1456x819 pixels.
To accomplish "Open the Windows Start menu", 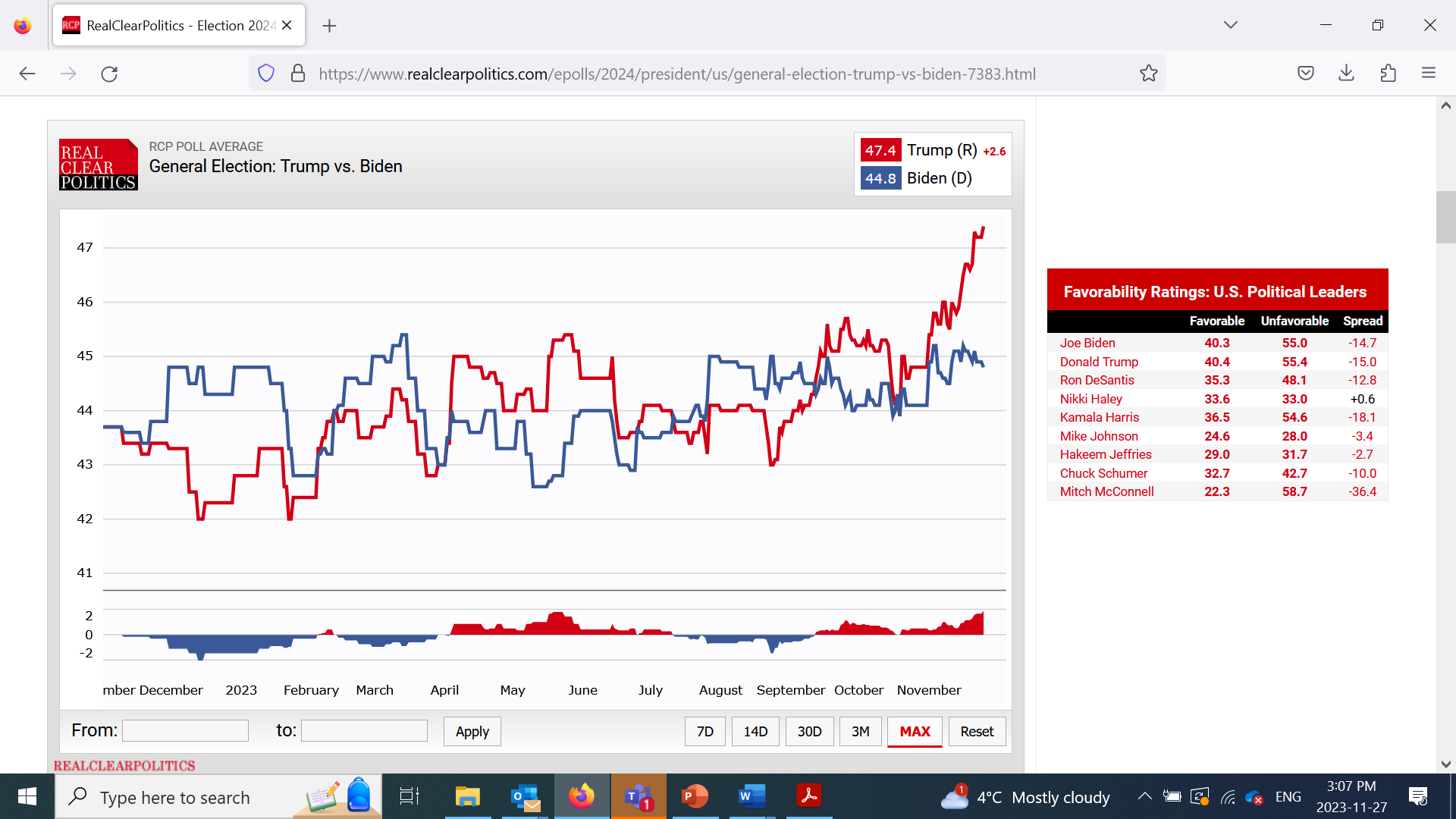I will pos(27,796).
